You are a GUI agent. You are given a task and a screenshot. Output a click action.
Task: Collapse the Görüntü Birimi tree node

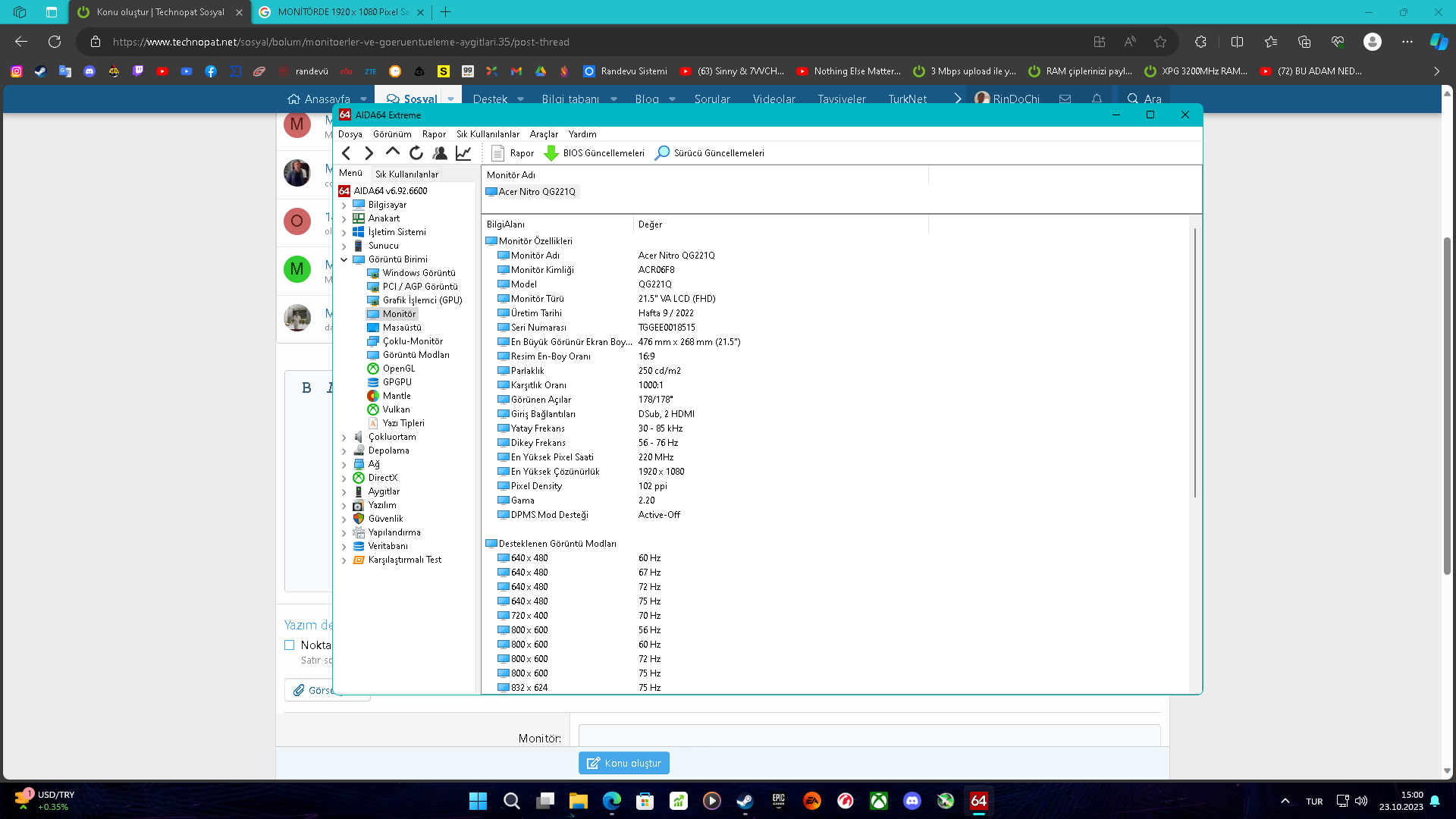point(344,260)
